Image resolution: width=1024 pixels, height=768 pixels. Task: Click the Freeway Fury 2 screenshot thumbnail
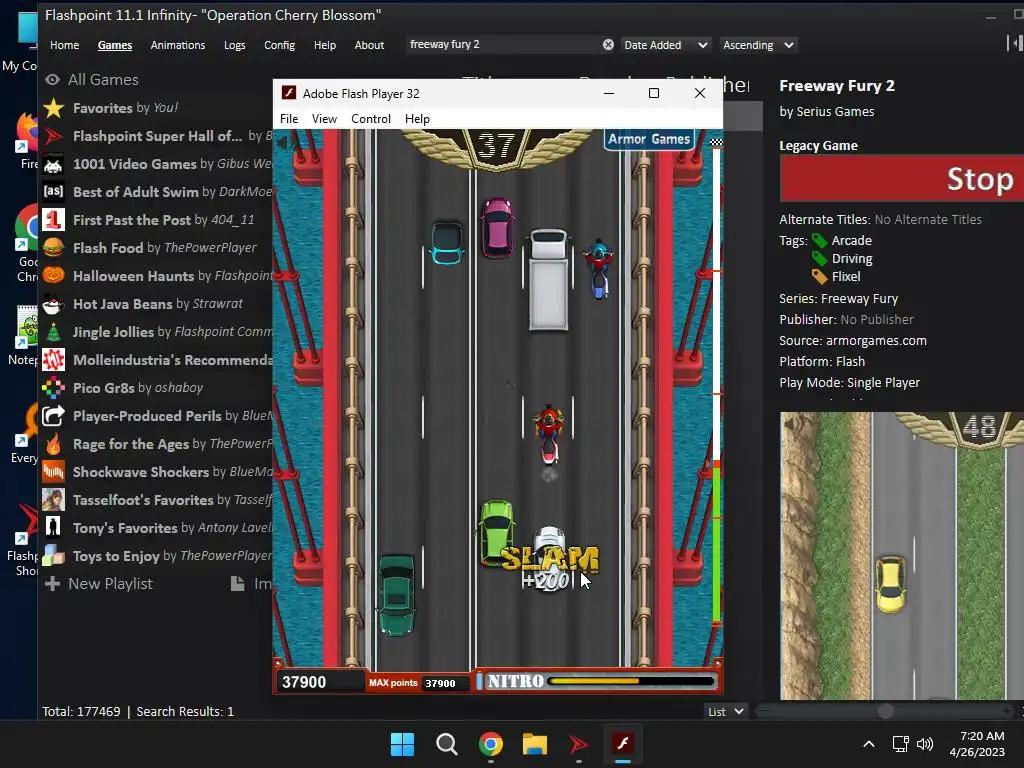[902, 556]
